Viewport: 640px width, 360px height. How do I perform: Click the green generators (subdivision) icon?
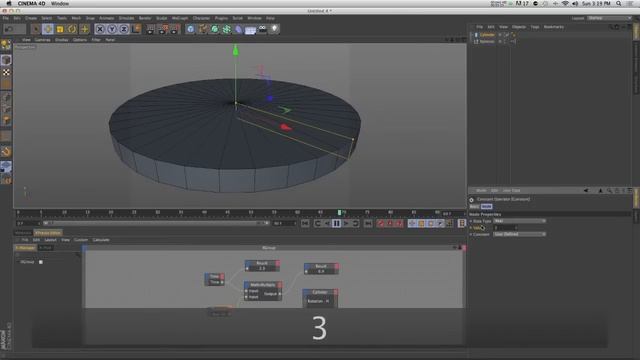tap(215, 29)
